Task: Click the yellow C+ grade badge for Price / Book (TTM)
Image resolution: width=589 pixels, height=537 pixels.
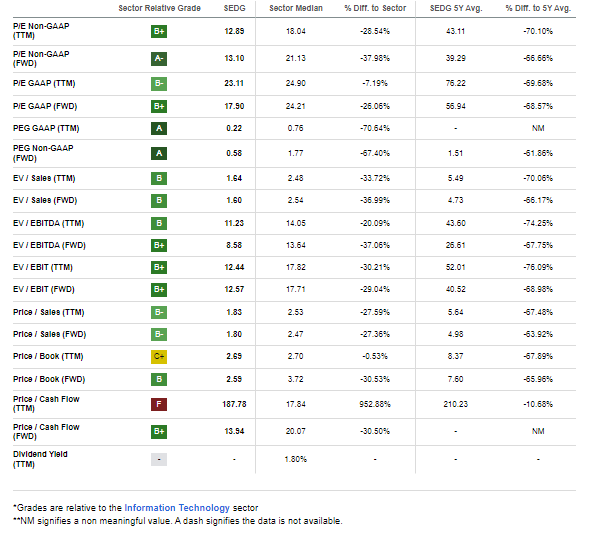Action: pyautogui.click(x=159, y=356)
